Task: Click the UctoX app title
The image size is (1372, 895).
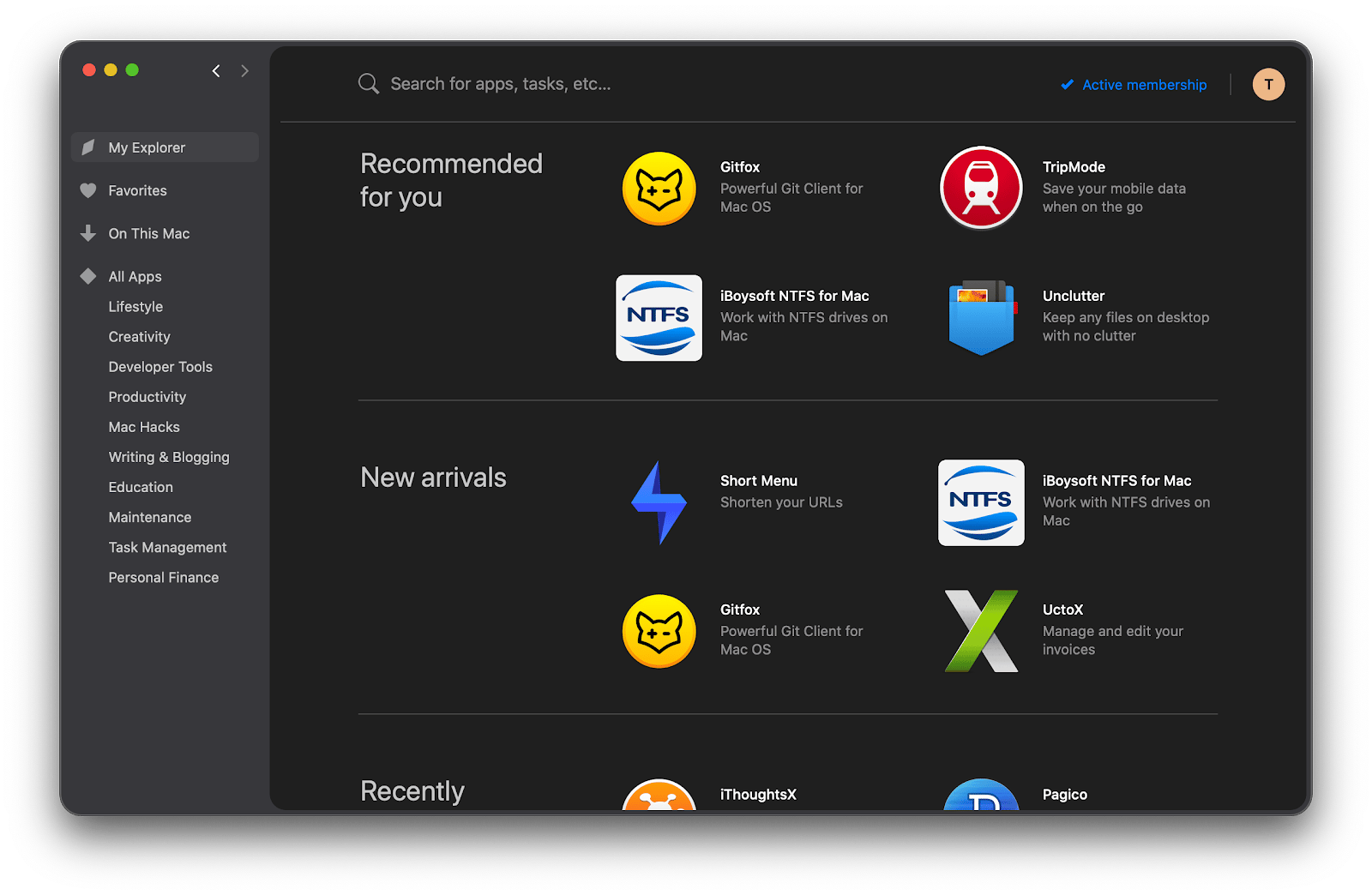Action: 1062,610
